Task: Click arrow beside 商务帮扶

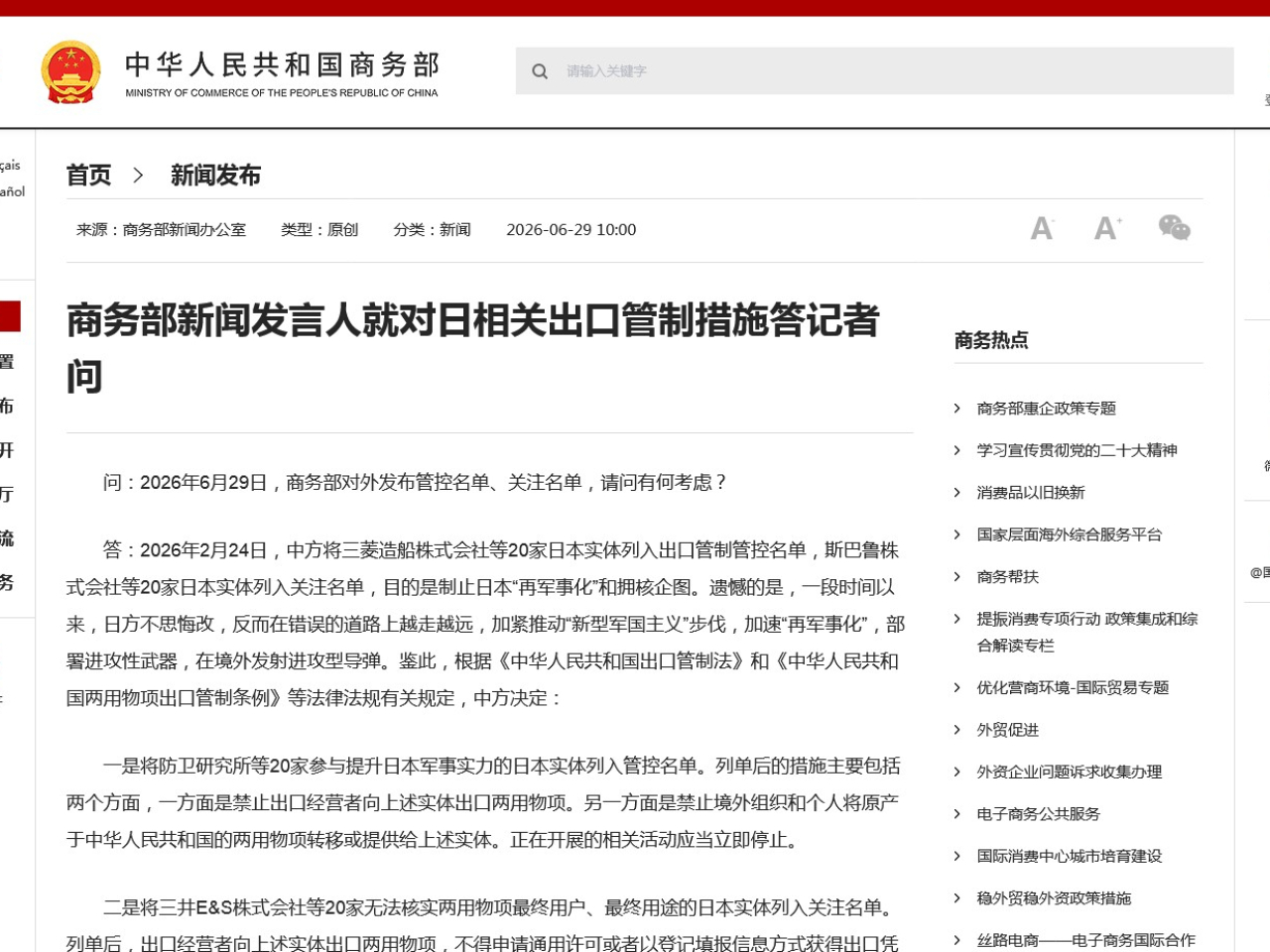Action: 957,577
